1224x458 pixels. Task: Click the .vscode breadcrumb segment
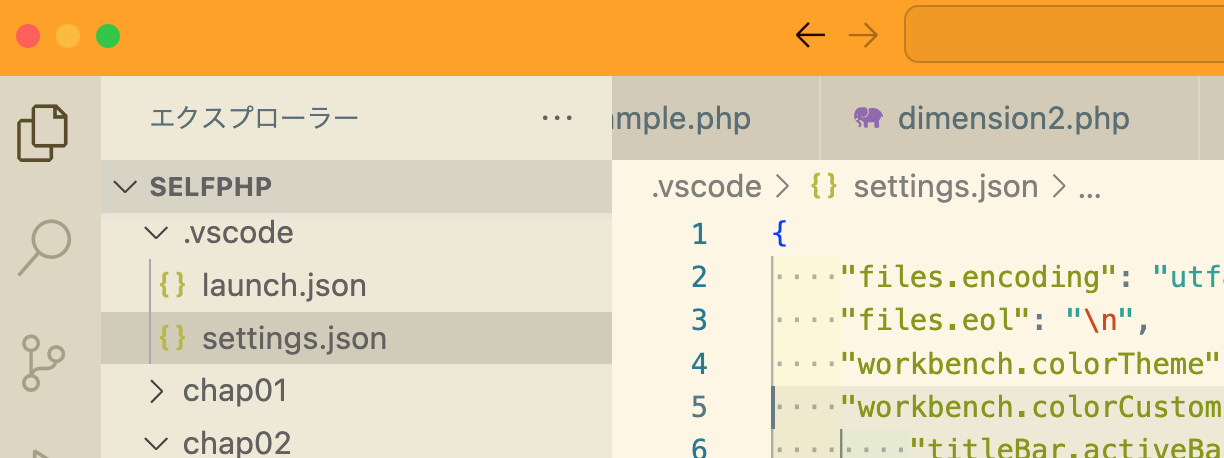[x=706, y=186]
